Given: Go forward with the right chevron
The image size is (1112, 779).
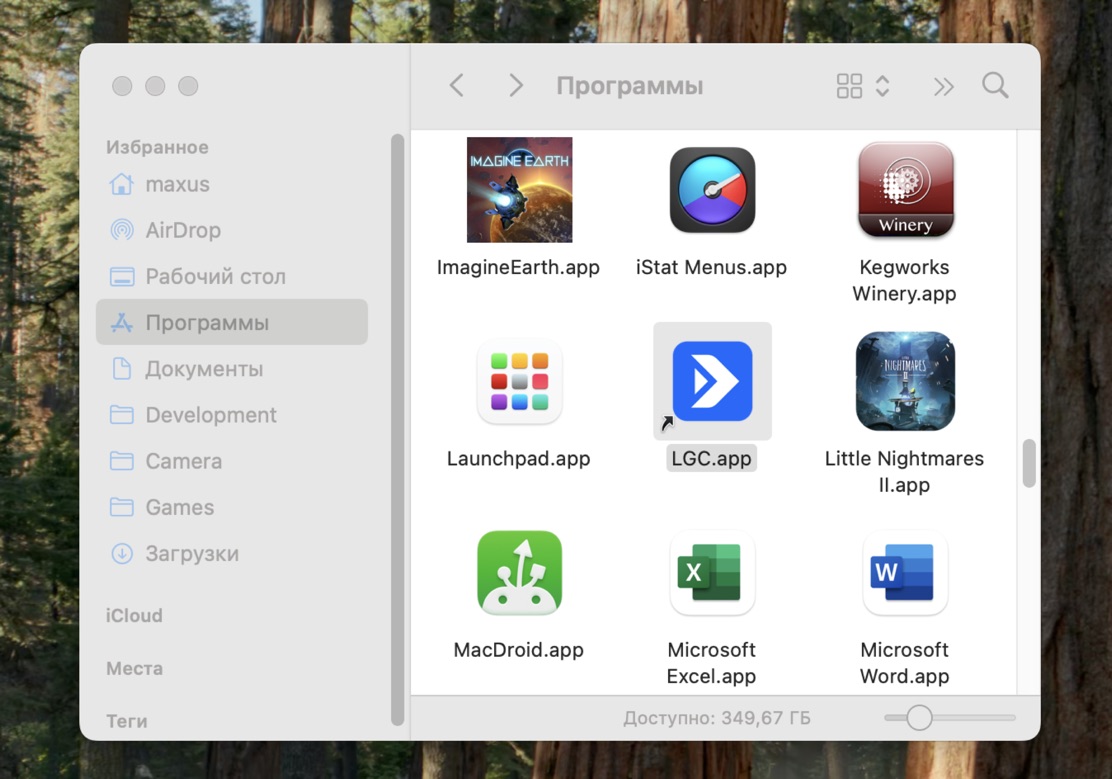Looking at the screenshot, I should click(x=516, y=86).
